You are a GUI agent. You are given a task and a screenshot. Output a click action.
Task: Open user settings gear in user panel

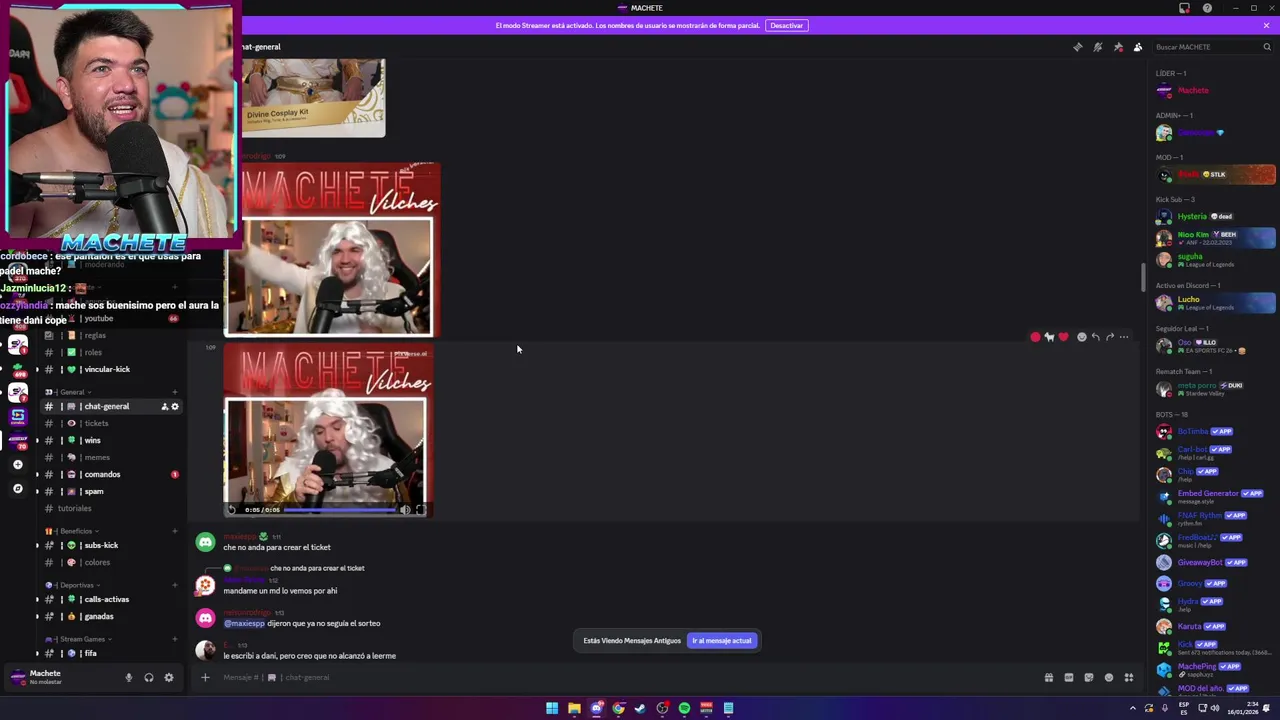pyautogui.click(x=169, y=678)
